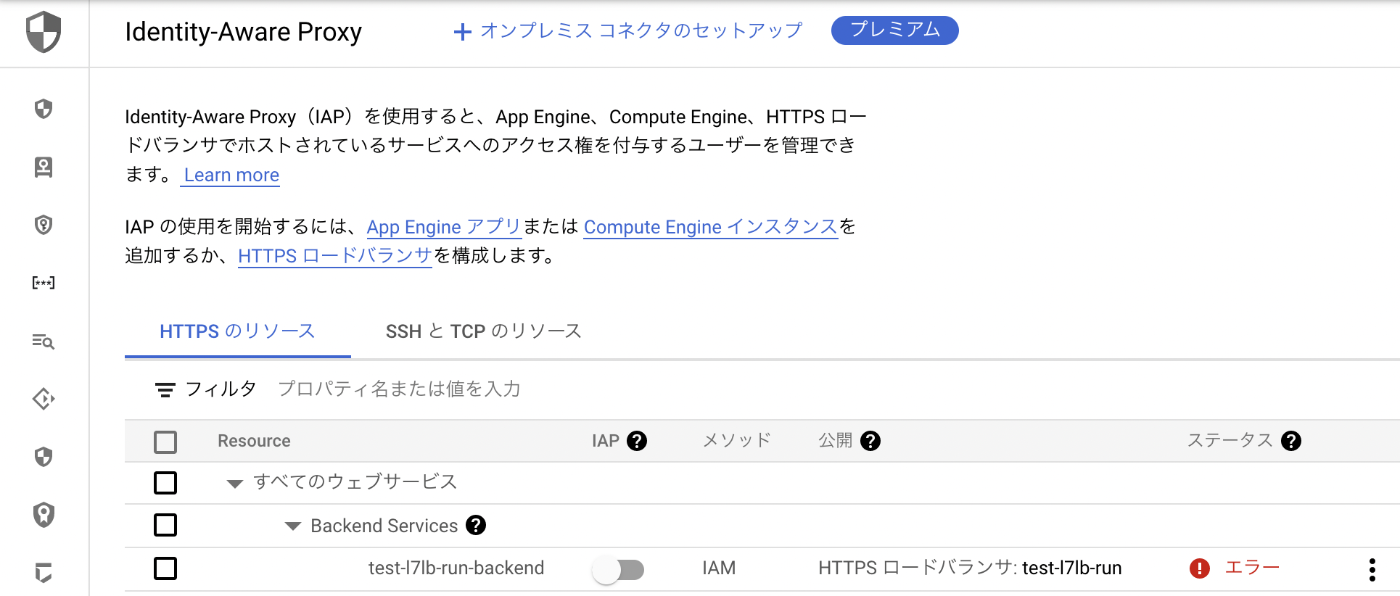Open the shield with keyhole sidebar icon
The height and width of the screenshot is (596, 1400).
point(43,515)
